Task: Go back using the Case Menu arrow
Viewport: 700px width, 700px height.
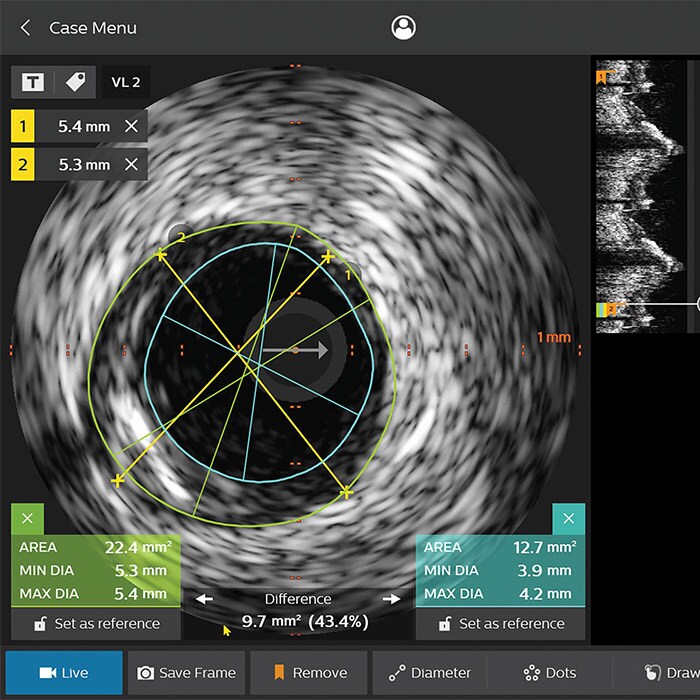Action: click(x=25, y=28)
